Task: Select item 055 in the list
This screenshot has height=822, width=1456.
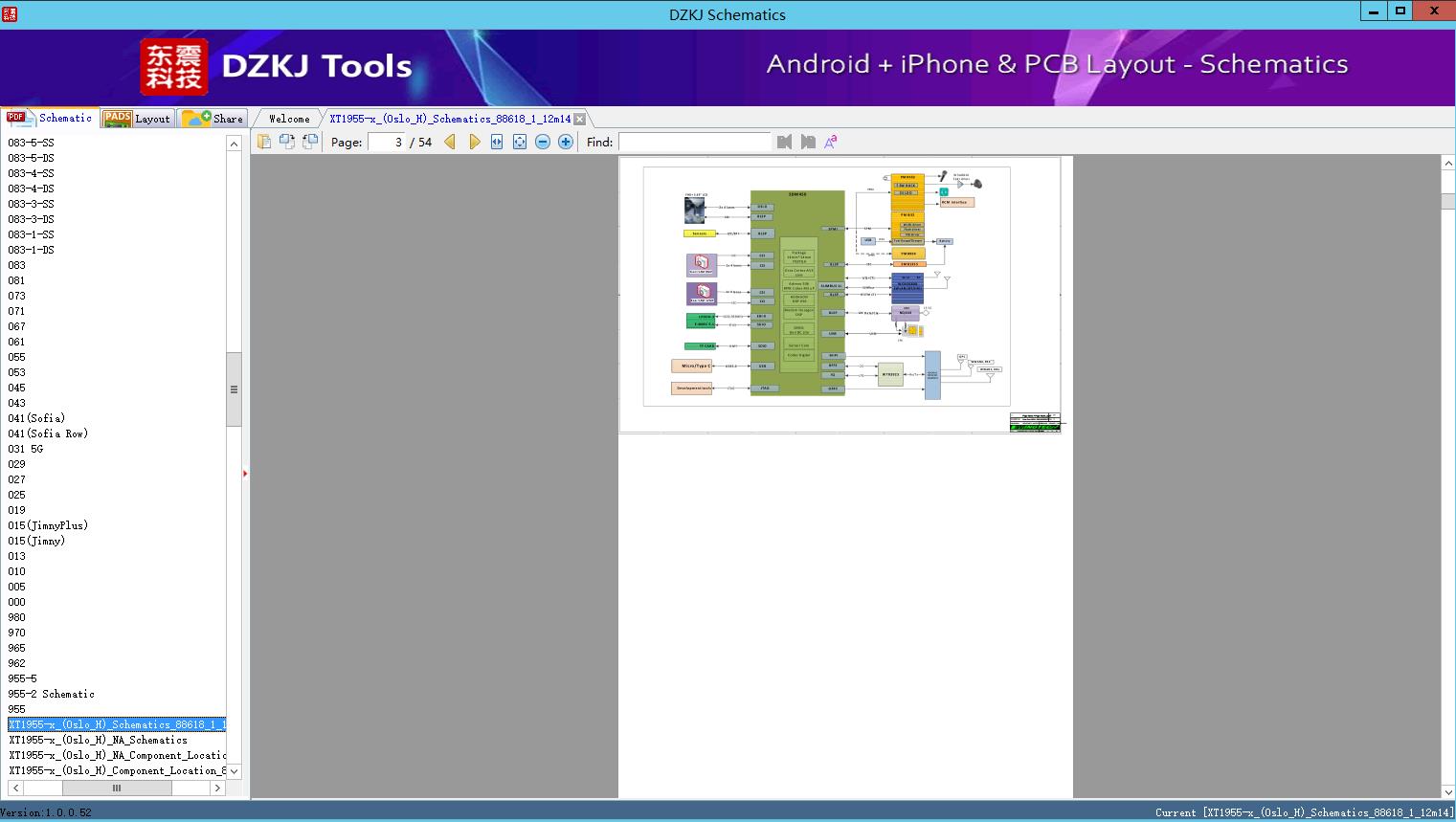Action: point(17,357)
